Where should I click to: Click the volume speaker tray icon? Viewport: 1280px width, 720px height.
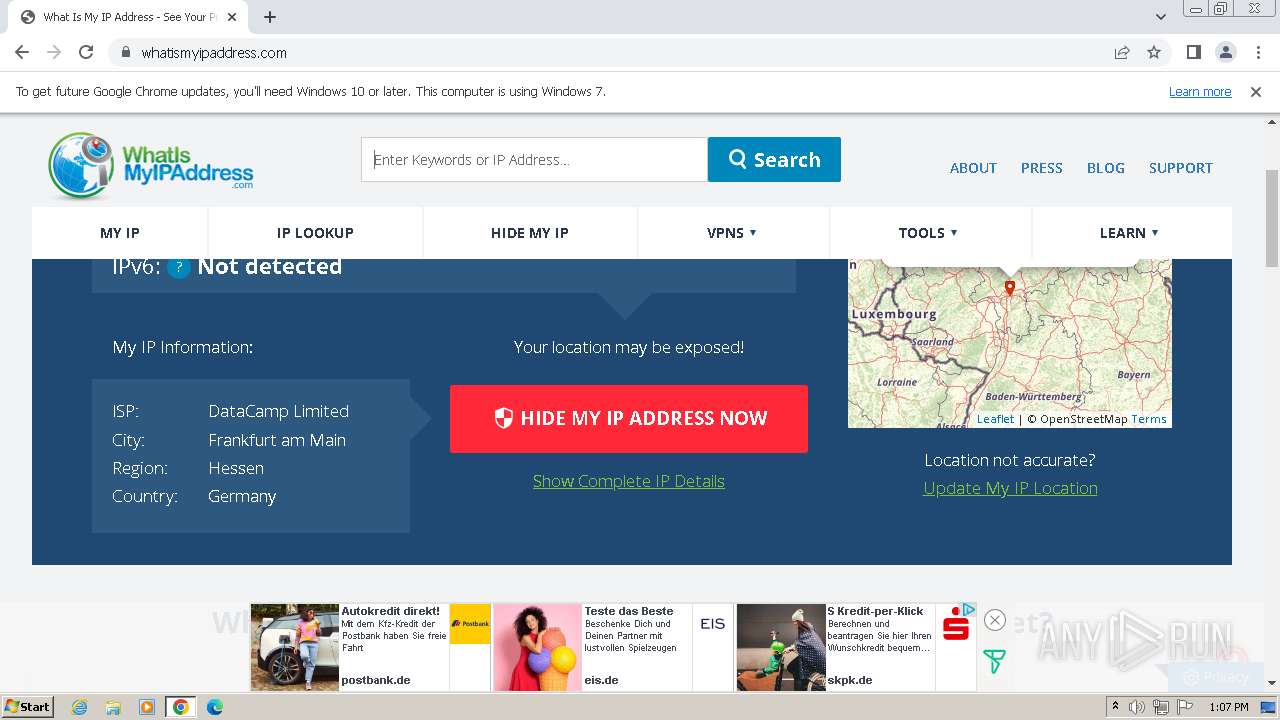tap(1137, 707)
